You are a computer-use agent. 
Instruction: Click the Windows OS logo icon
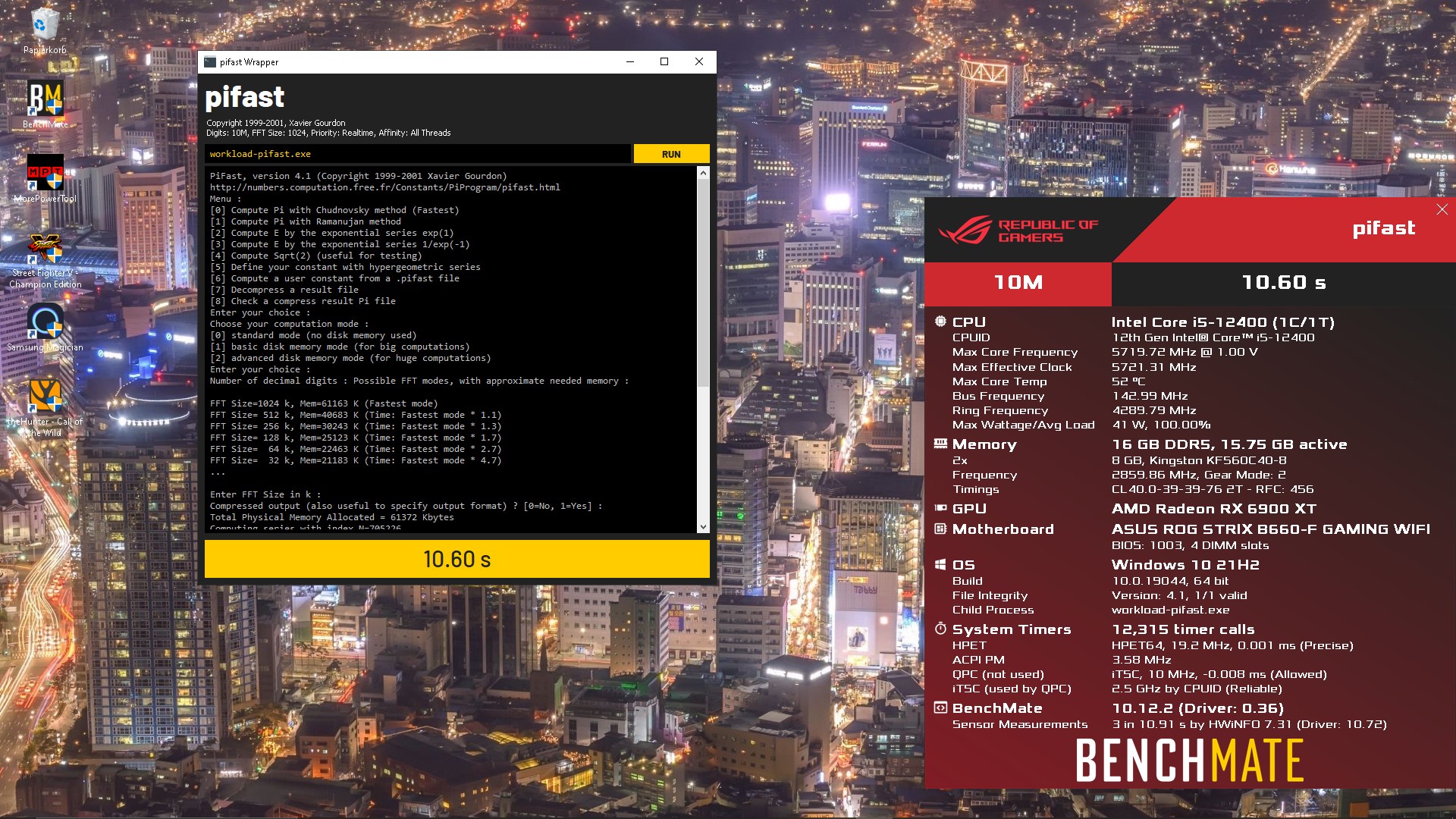(x=940, y=564)
